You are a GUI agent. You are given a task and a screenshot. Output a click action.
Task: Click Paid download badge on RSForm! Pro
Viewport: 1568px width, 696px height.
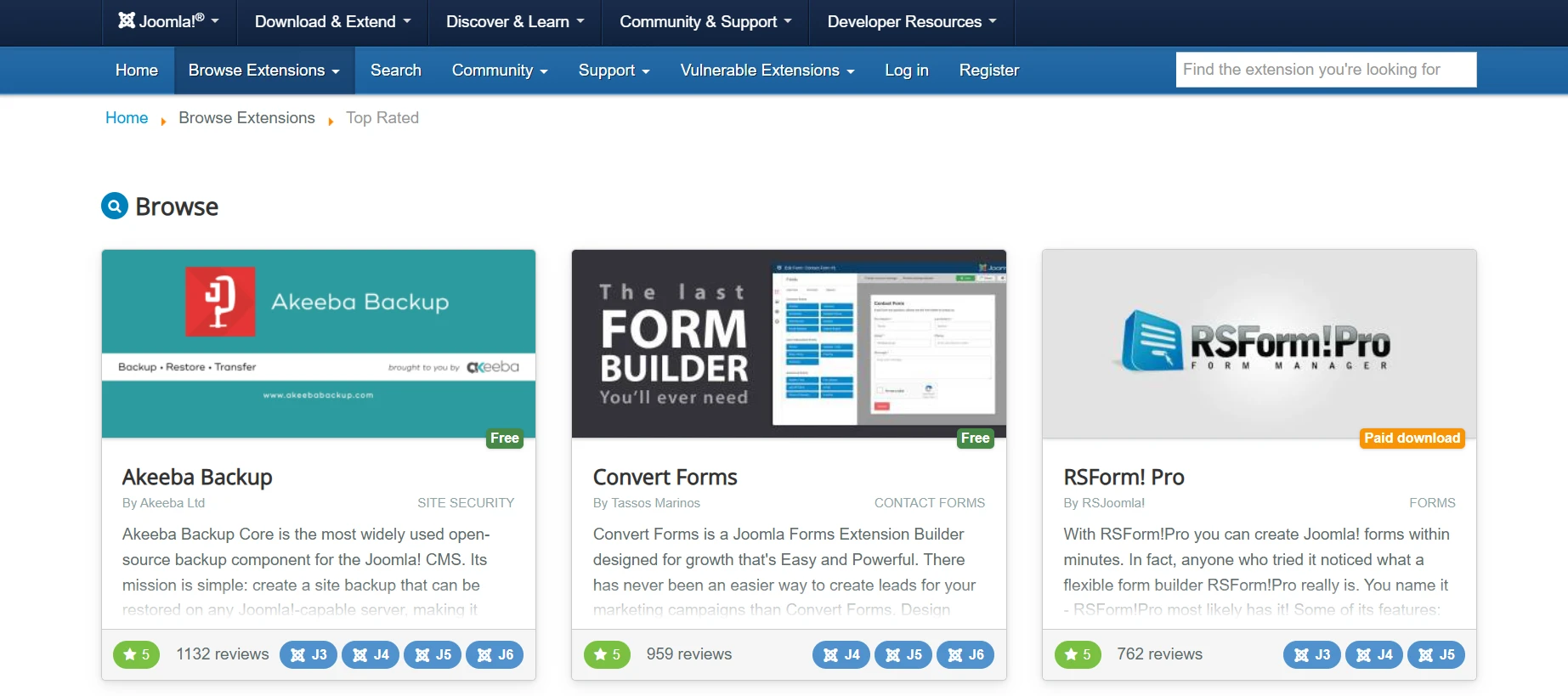tap(1412, 439)
